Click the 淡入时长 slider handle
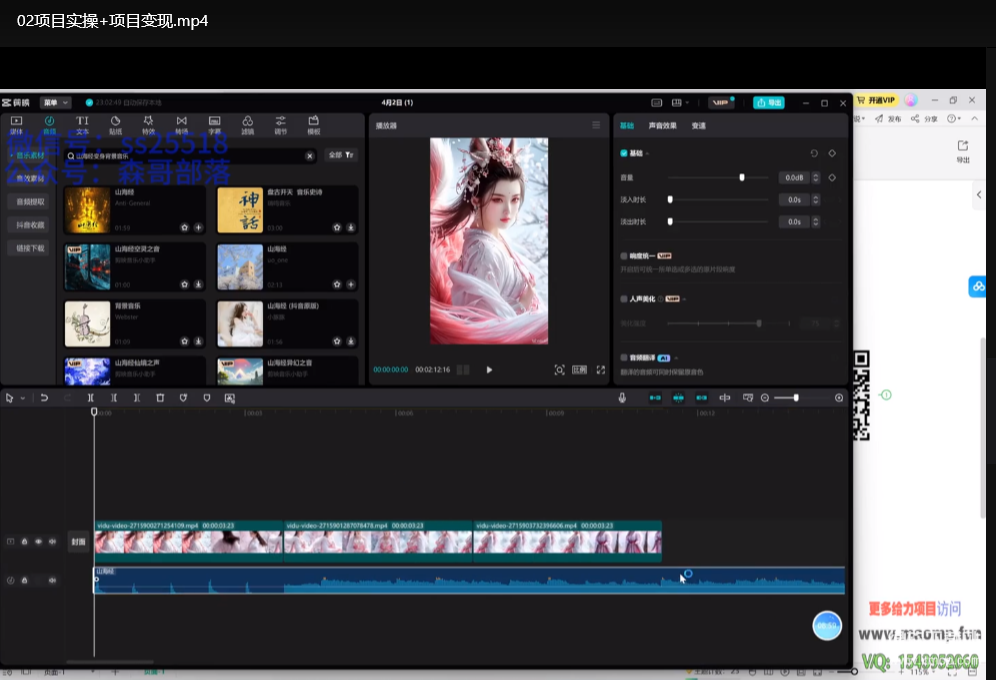The width and height of the screenshot is (996, 680). click(x=670, y=200)
